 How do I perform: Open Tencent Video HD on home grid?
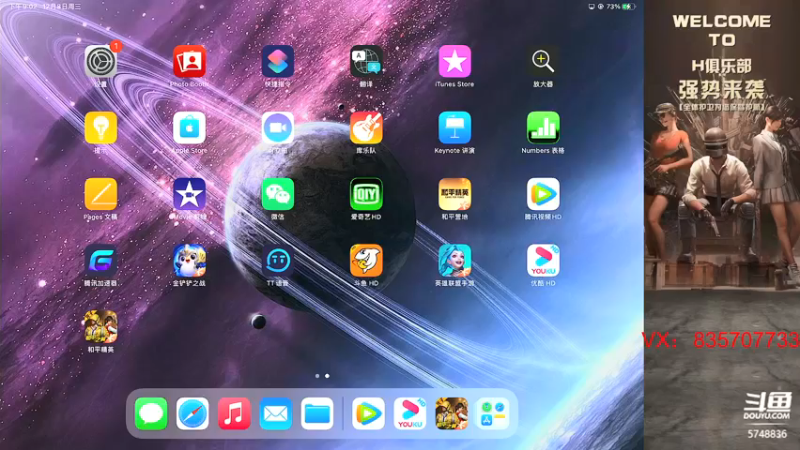point(543,194)
